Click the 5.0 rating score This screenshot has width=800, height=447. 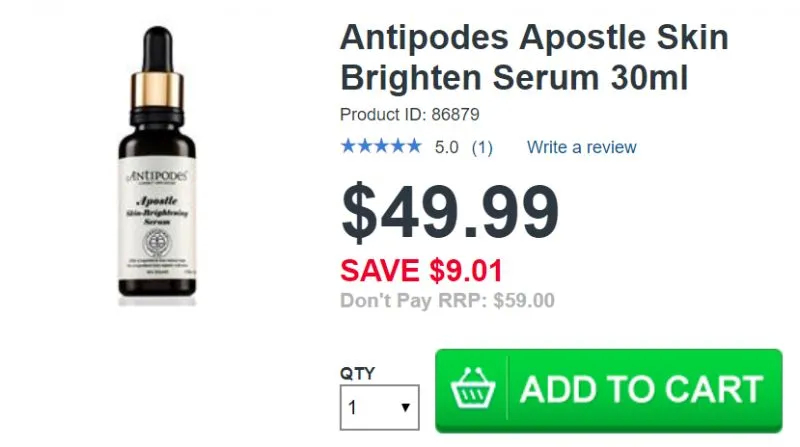(446, 147)
